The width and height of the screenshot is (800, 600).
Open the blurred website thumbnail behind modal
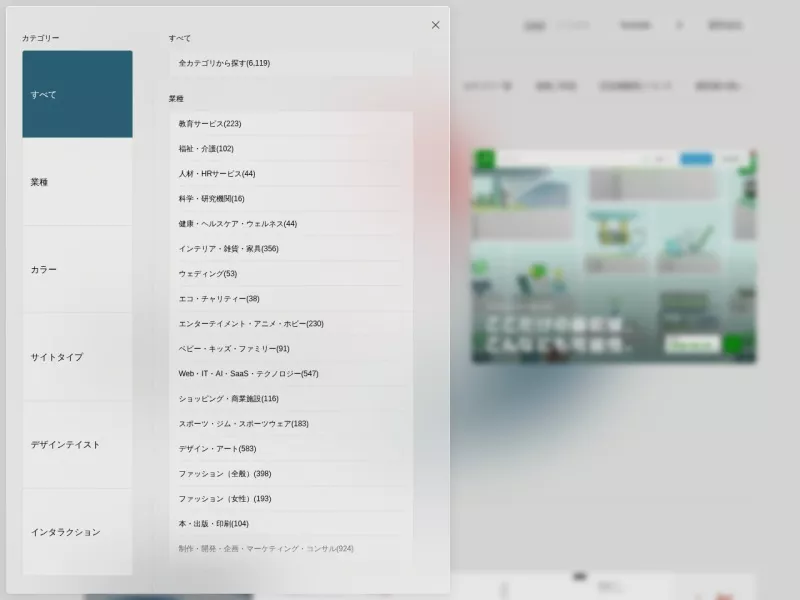[614, 256]
